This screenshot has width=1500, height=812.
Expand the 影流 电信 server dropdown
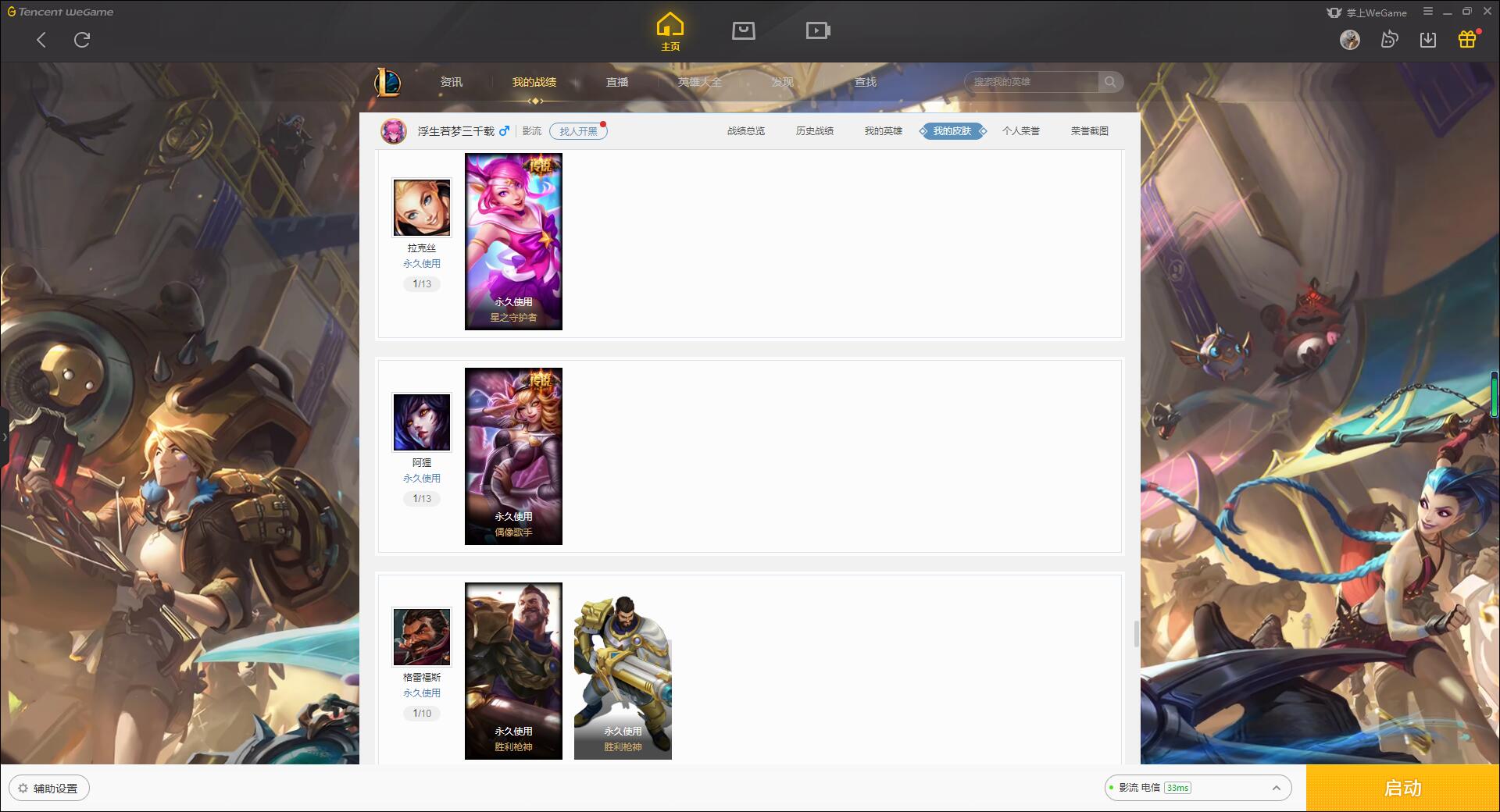[1198, 789]
